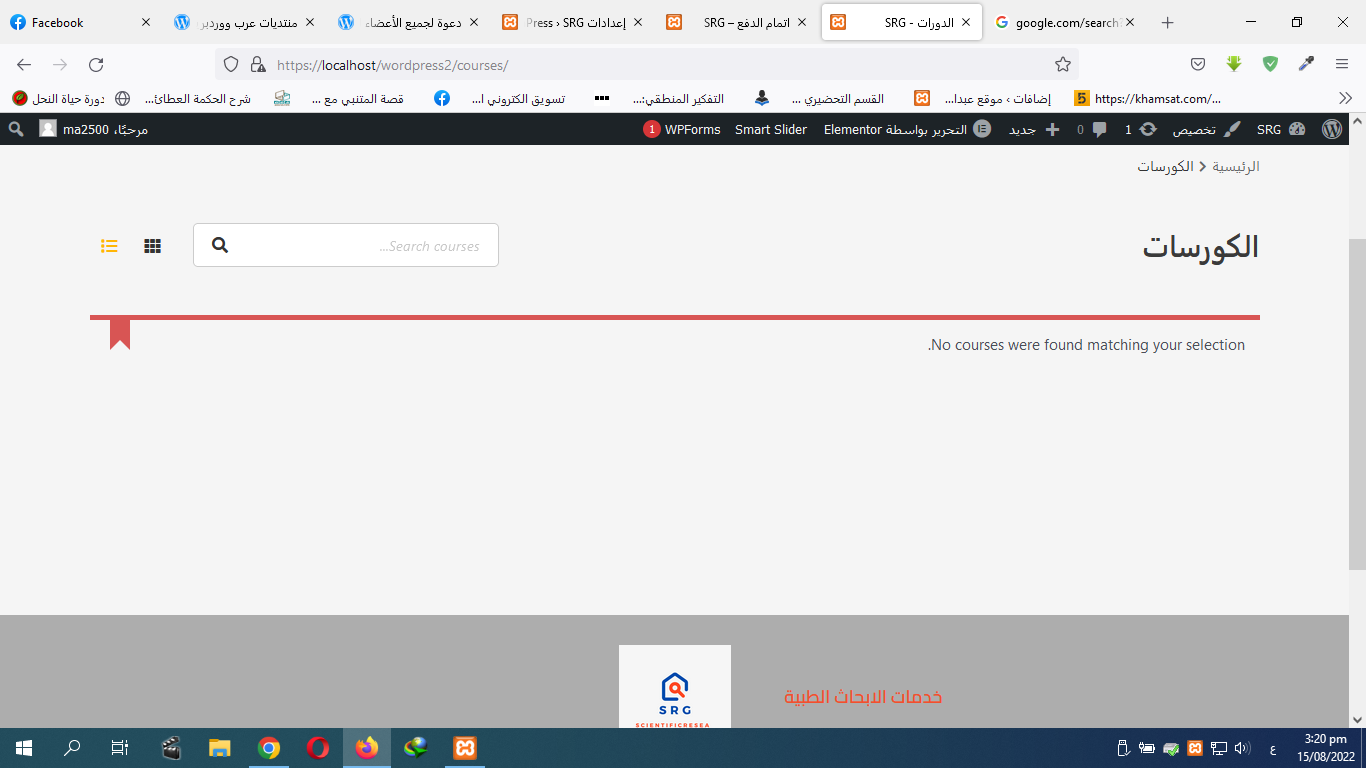The height and width of the screenshot is (768, 1366).
Task: Click the browser forward arrow
Action: coord(60,64)
